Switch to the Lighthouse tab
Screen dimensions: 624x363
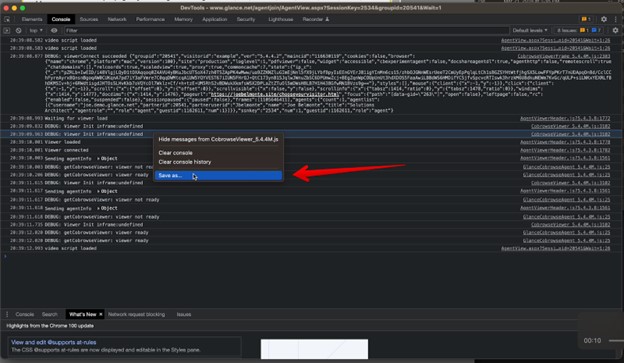point(281,19)
